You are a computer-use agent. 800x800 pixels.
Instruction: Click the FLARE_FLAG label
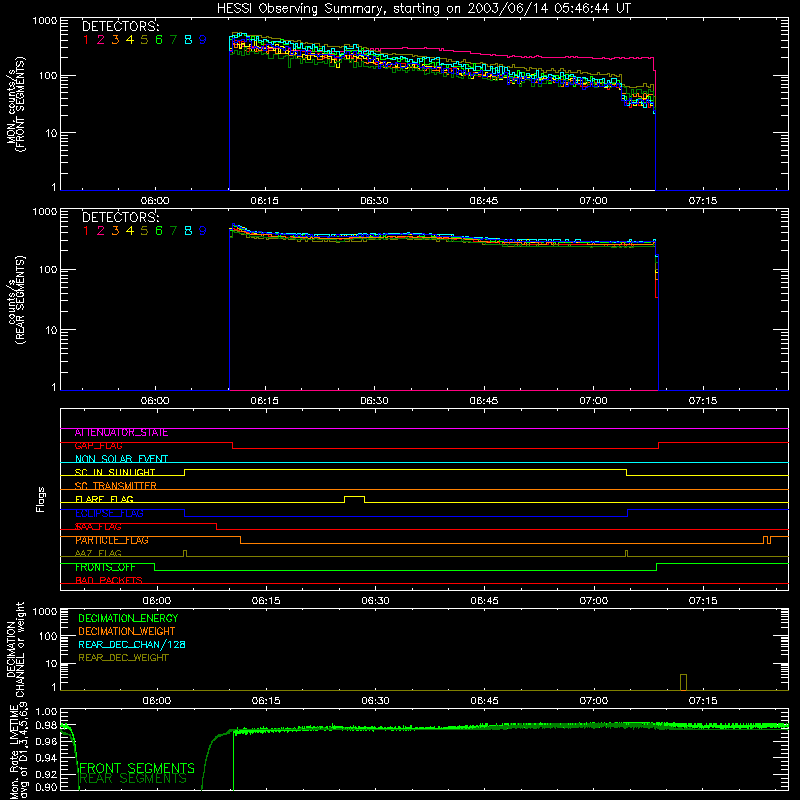tap(104, 499)
